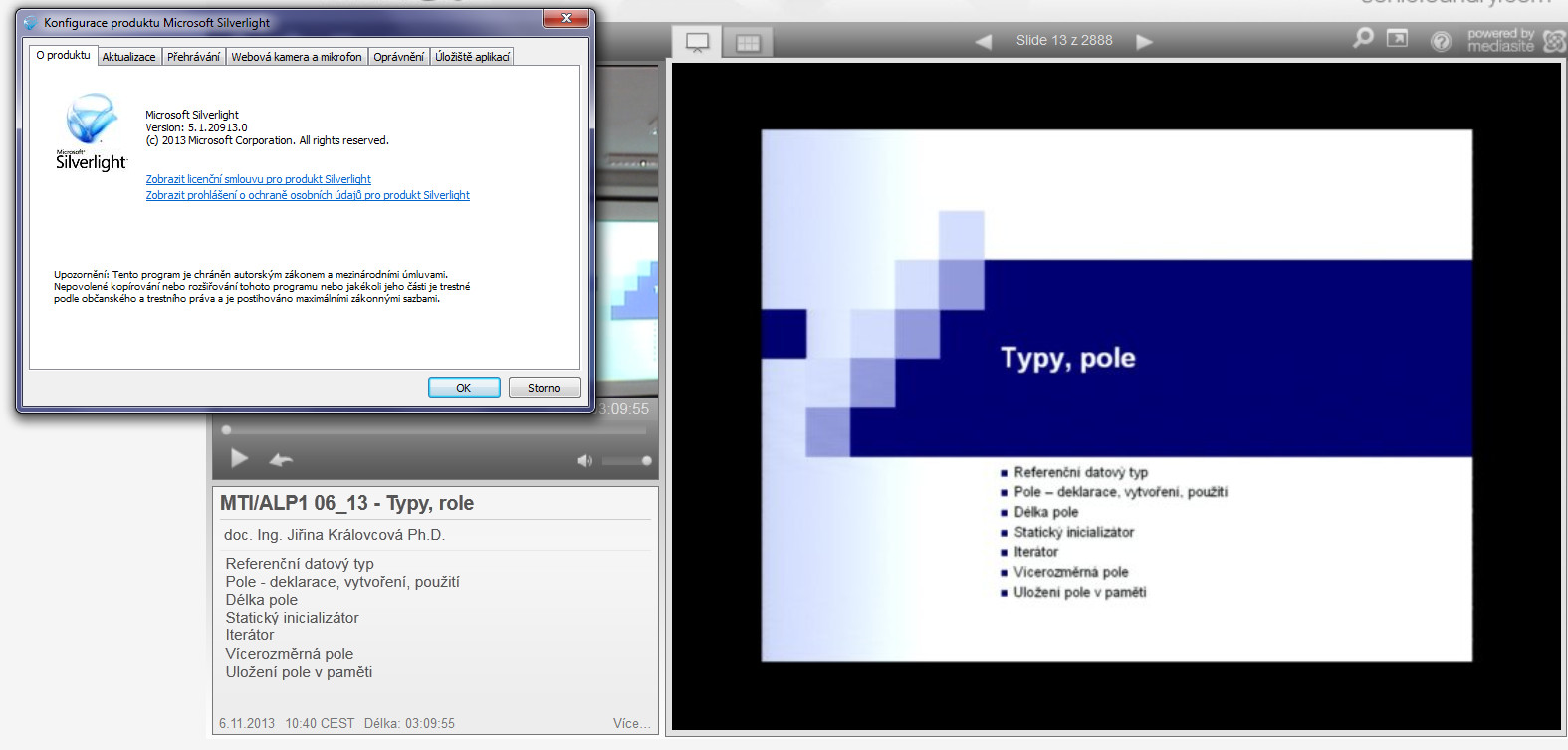This screenshot has width=1568, height=750.
Task: Click the video progress seek bar
Action: point(435,430)
